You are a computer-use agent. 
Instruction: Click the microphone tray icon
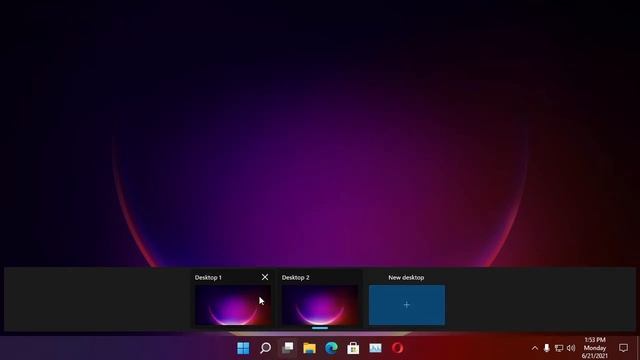coord(547,348)
